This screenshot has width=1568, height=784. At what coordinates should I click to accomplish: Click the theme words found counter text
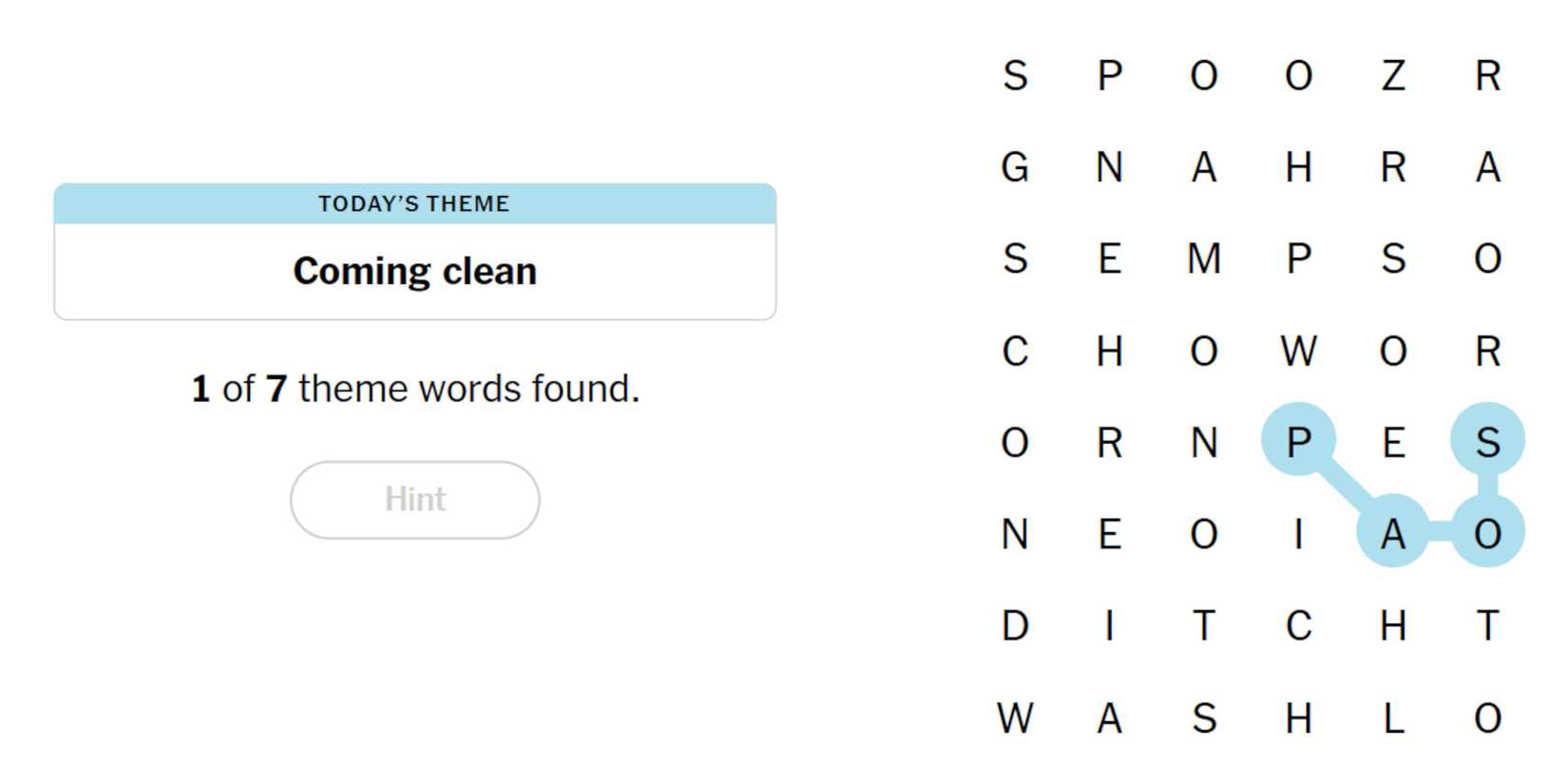point(414,389)
